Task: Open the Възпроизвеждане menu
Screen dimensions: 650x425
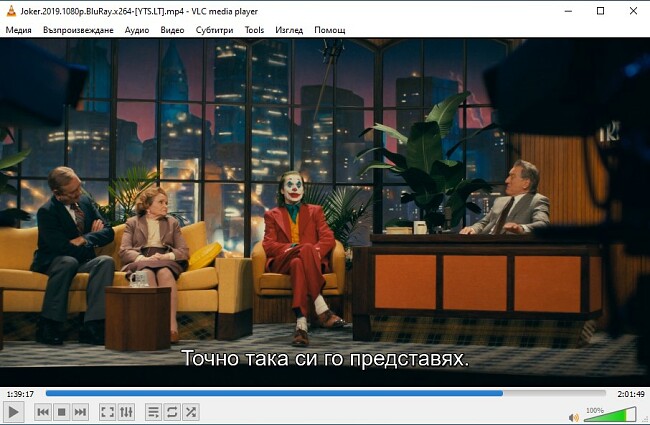Action: (78, 30)
